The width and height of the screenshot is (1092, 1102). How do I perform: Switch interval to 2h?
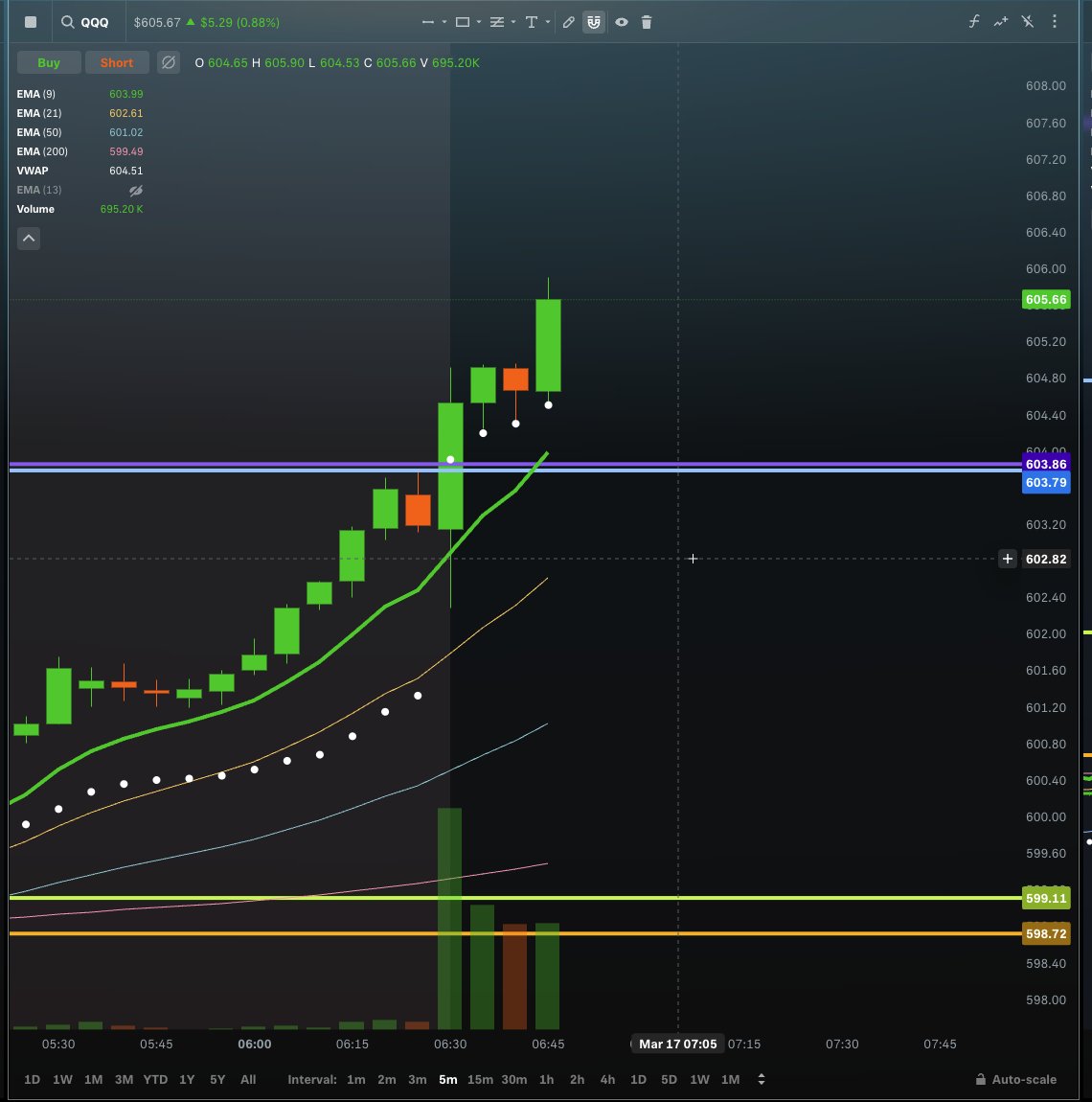click(x=577, y=1080)
